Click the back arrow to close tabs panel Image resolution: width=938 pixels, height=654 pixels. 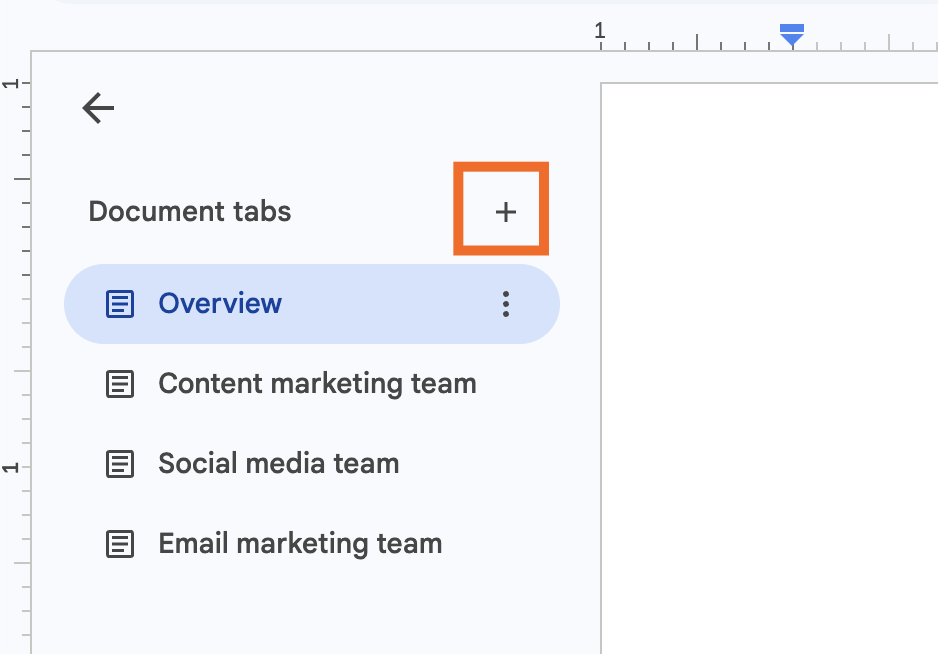(98, 108)
